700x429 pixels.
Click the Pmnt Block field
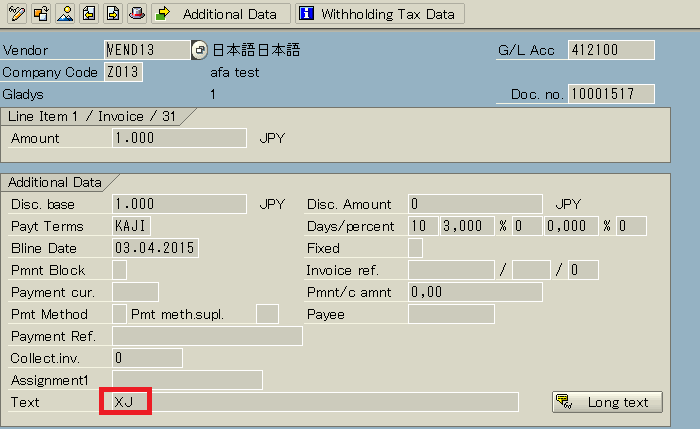(119, 270)
